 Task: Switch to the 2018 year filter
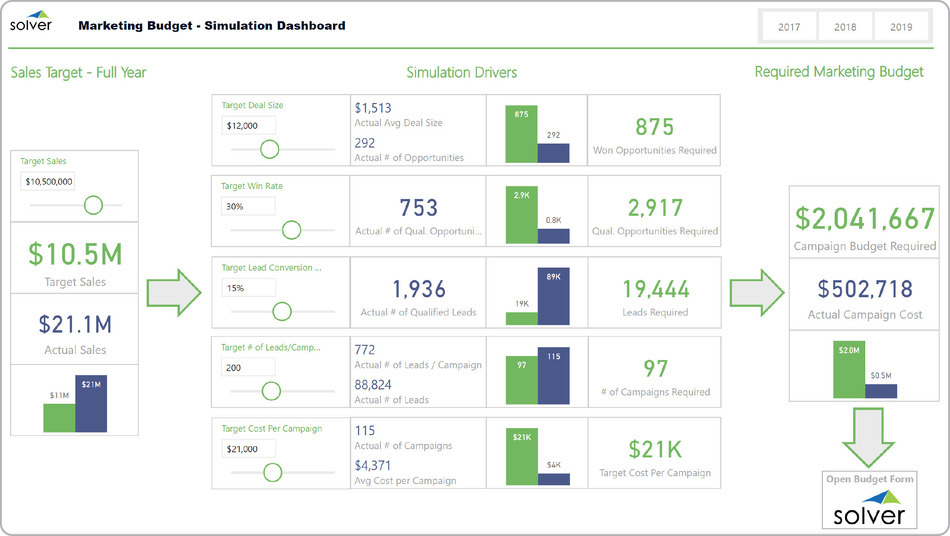click(x=845, y=27)
